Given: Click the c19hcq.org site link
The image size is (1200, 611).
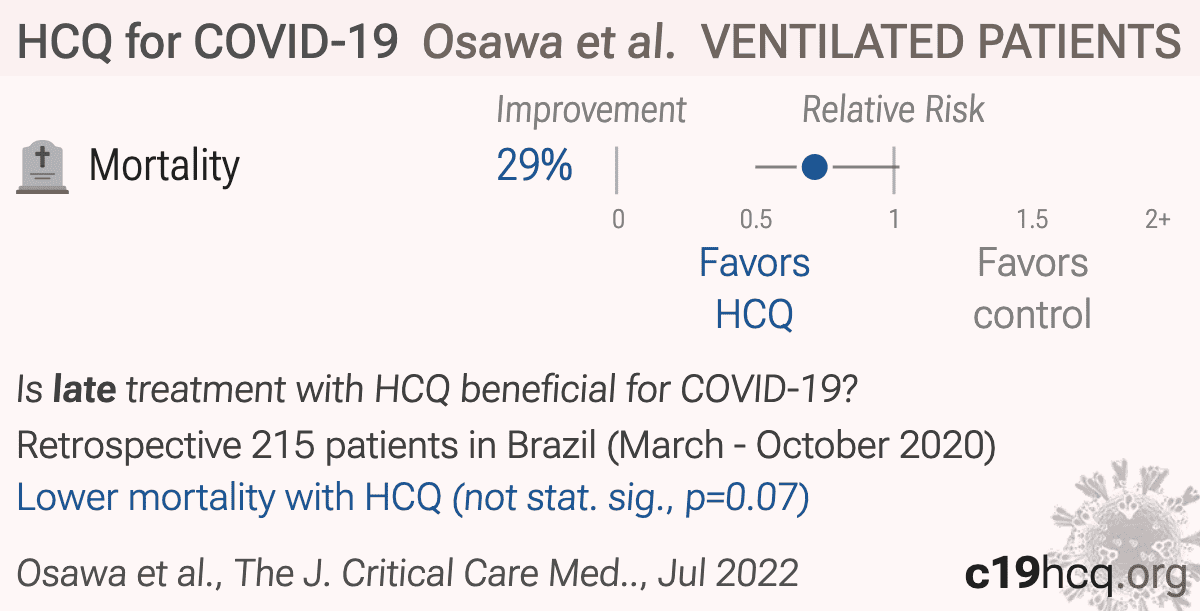Looking at the screenshot, I should 1073,574.
